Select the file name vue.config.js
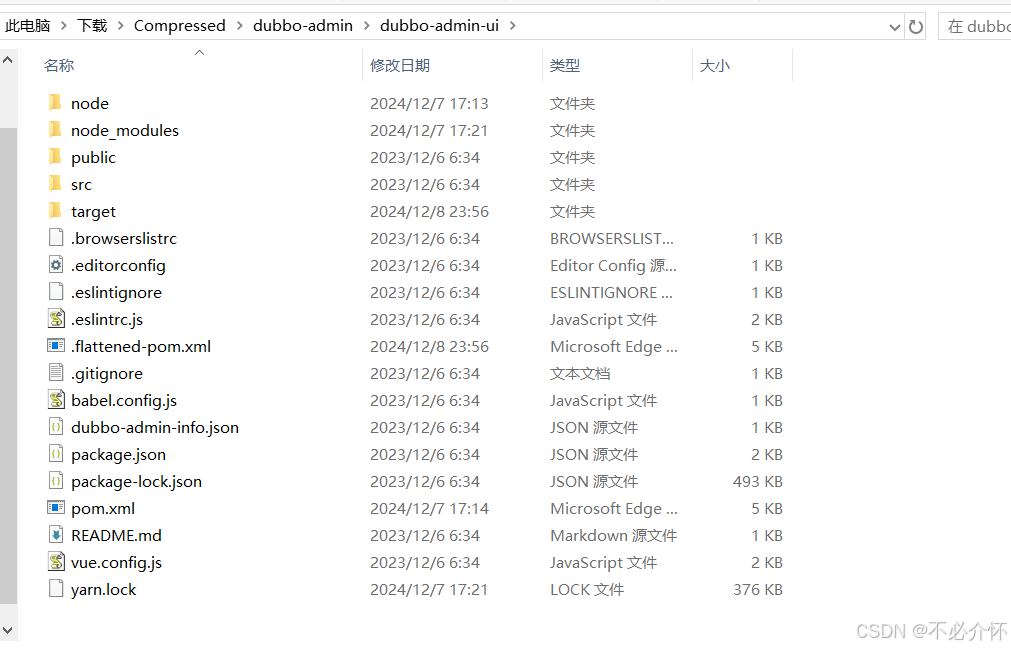The width and height of the screenshot is (1011, 649). (116, 563)
